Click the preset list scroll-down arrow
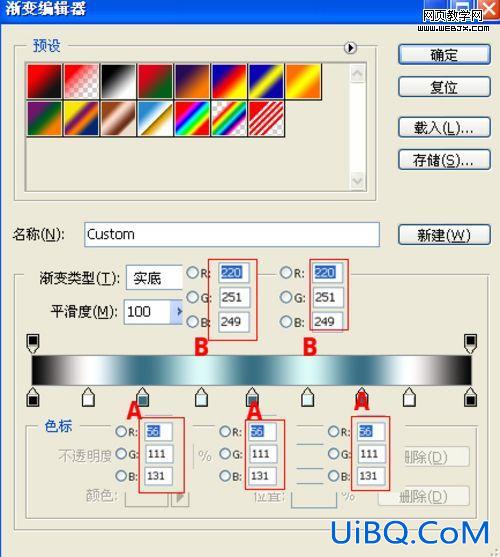Image resolution: width=500 pixels, height=557 pixels. (357, 181)
